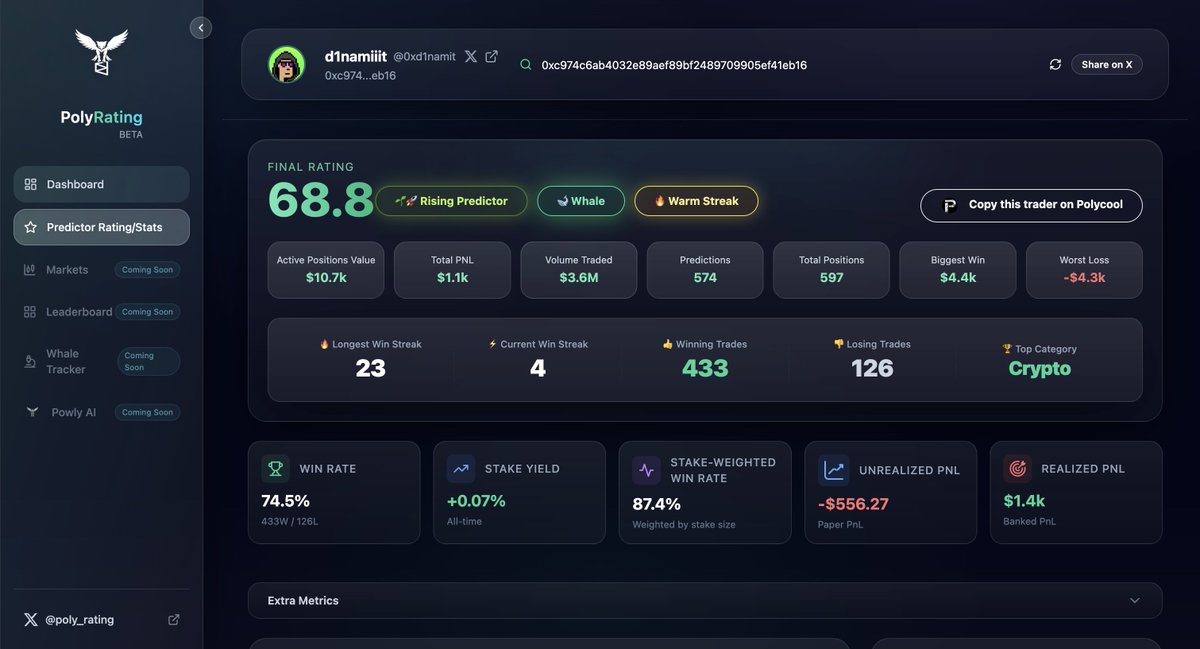Click the Losing Trades 126 value

pyautogui.click(x=872, y=368)
